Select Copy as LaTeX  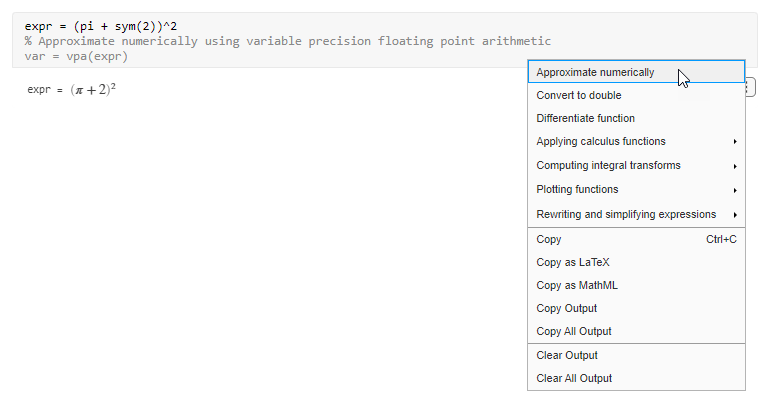(x=573, y=262)
